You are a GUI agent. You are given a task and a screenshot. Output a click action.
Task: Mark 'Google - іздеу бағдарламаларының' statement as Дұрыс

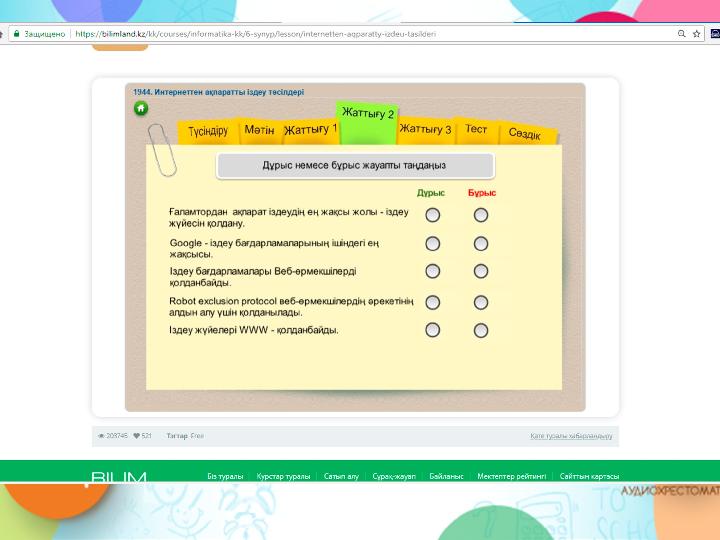433,243
